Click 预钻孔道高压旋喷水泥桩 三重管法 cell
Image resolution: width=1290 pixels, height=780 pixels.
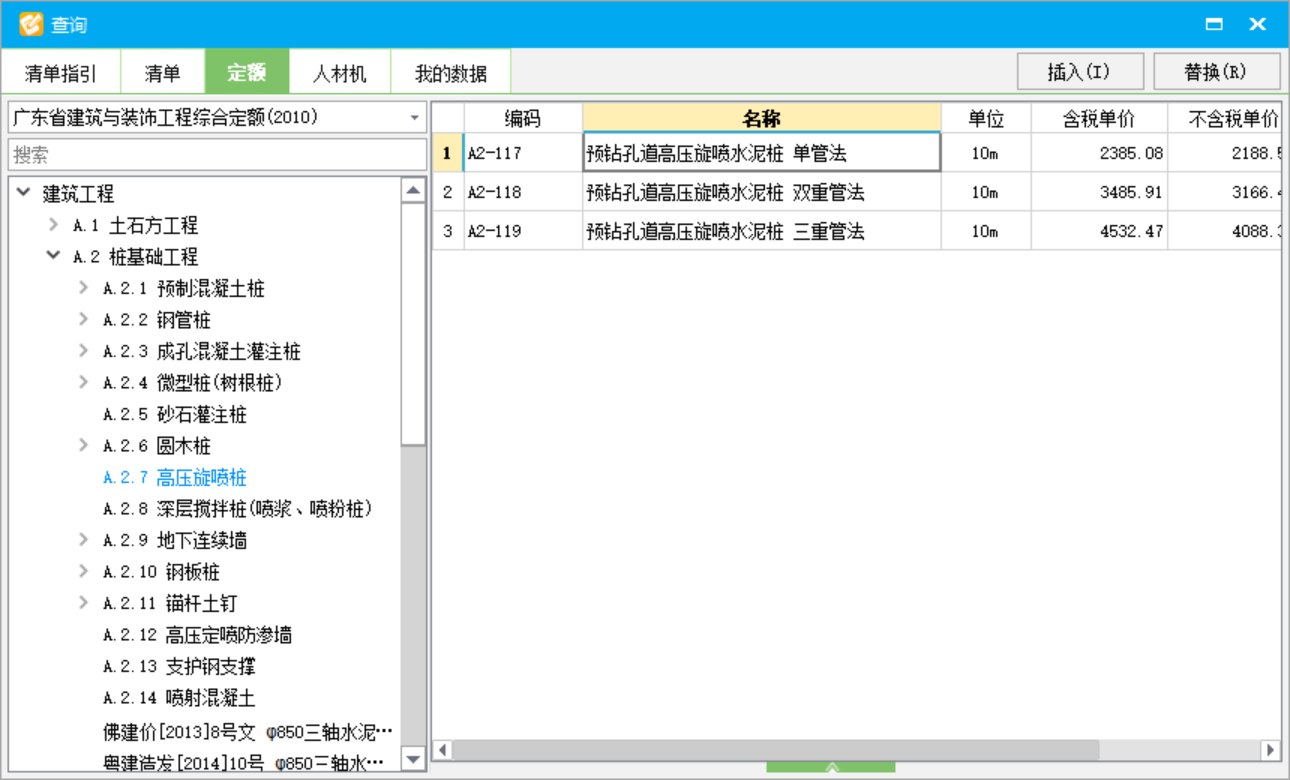(x=762, y=231)
